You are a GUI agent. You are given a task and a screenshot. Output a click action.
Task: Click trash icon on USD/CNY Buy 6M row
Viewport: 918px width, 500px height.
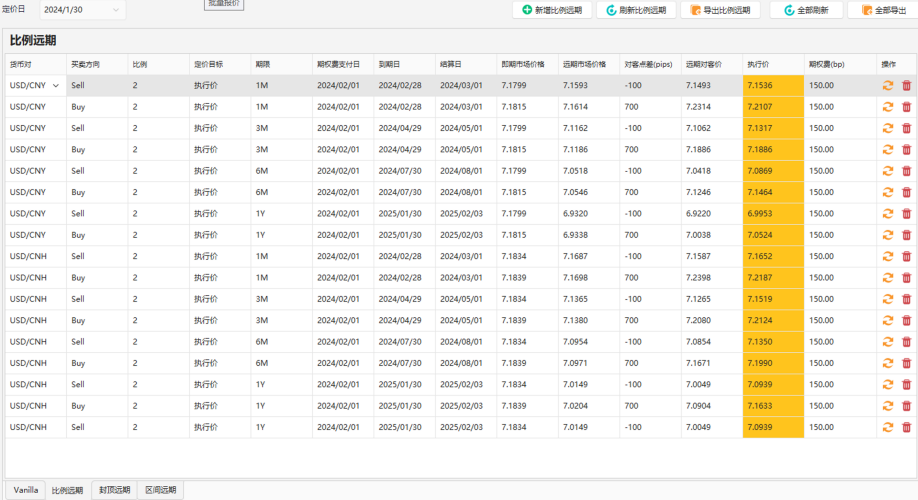click(906, 192)
